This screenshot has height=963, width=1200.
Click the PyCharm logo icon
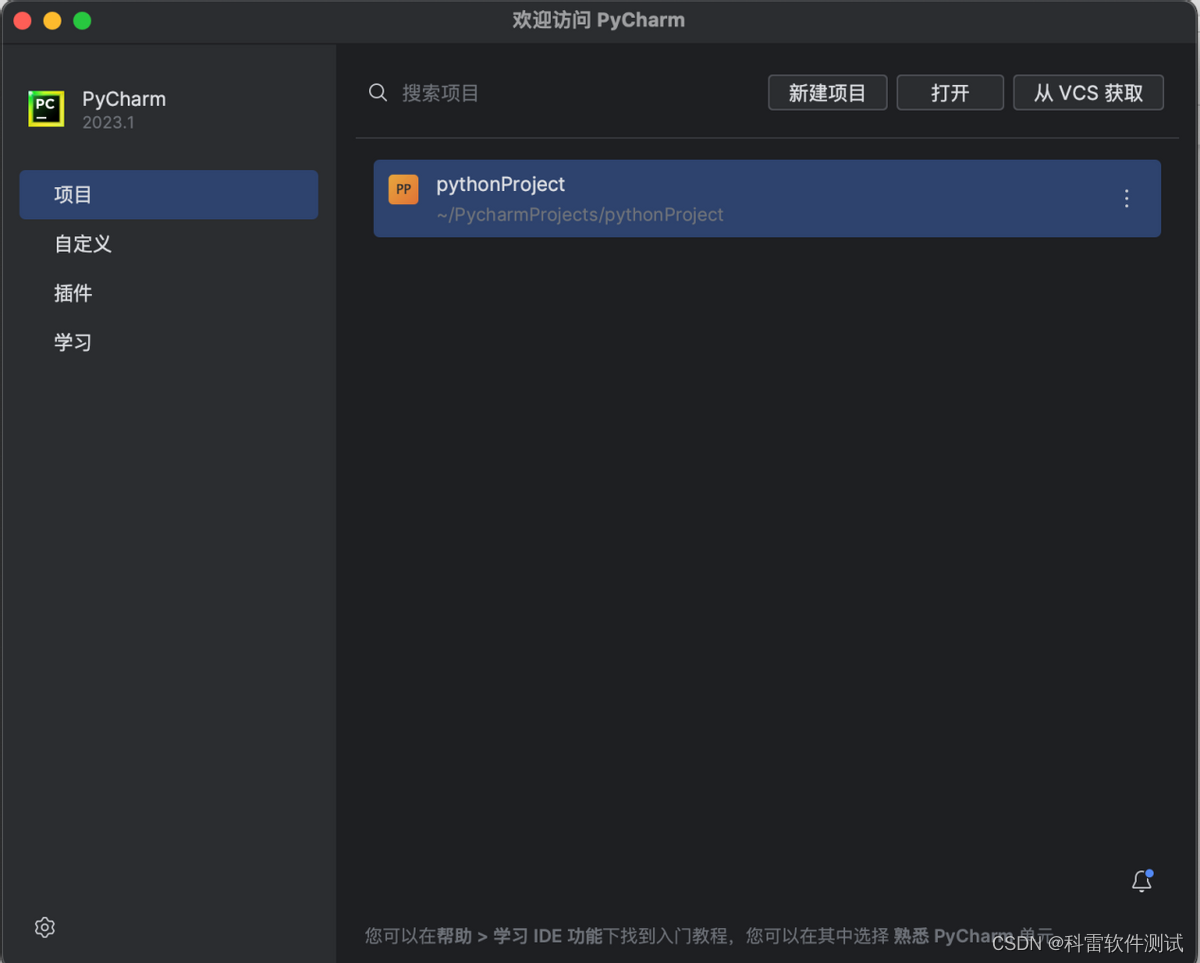click(46, 109)
